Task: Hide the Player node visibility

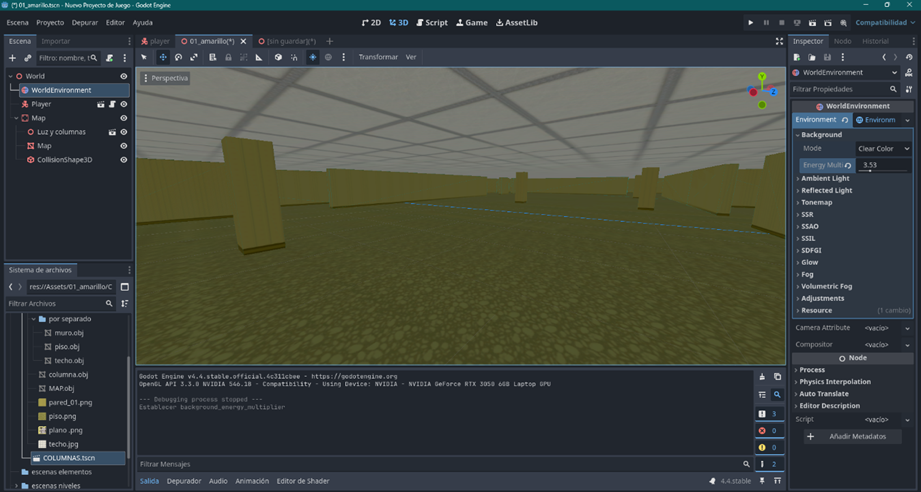Action: 124,104
